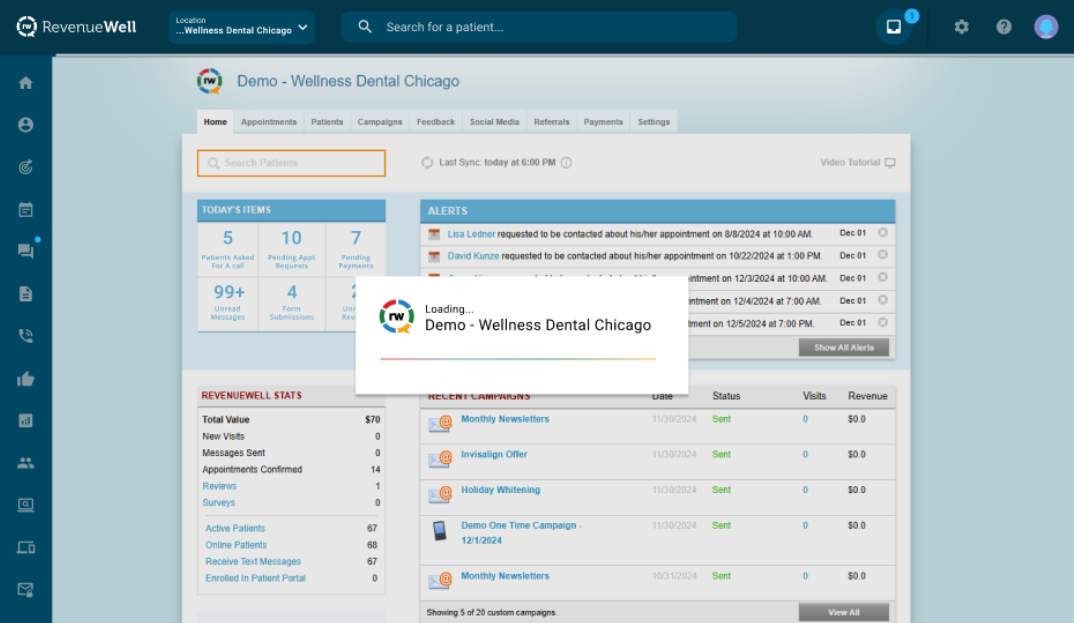Select the Home tab
This screenshot has width=1074, height=623.
pos(215,122)
